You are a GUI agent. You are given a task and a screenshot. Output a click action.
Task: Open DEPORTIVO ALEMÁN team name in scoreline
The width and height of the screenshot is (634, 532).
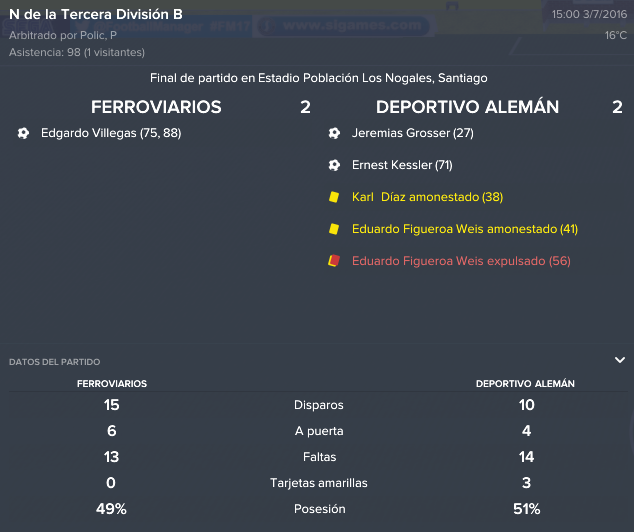coord(467,107)
